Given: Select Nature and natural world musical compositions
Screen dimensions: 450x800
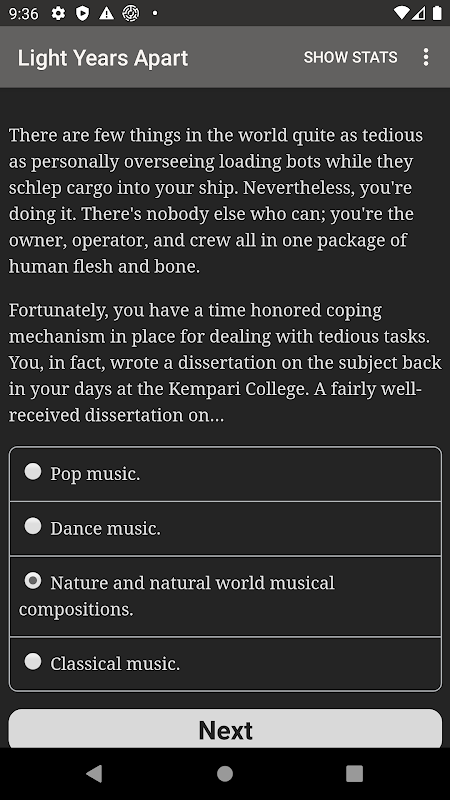Looking at the screenshot, I should 225,596.
